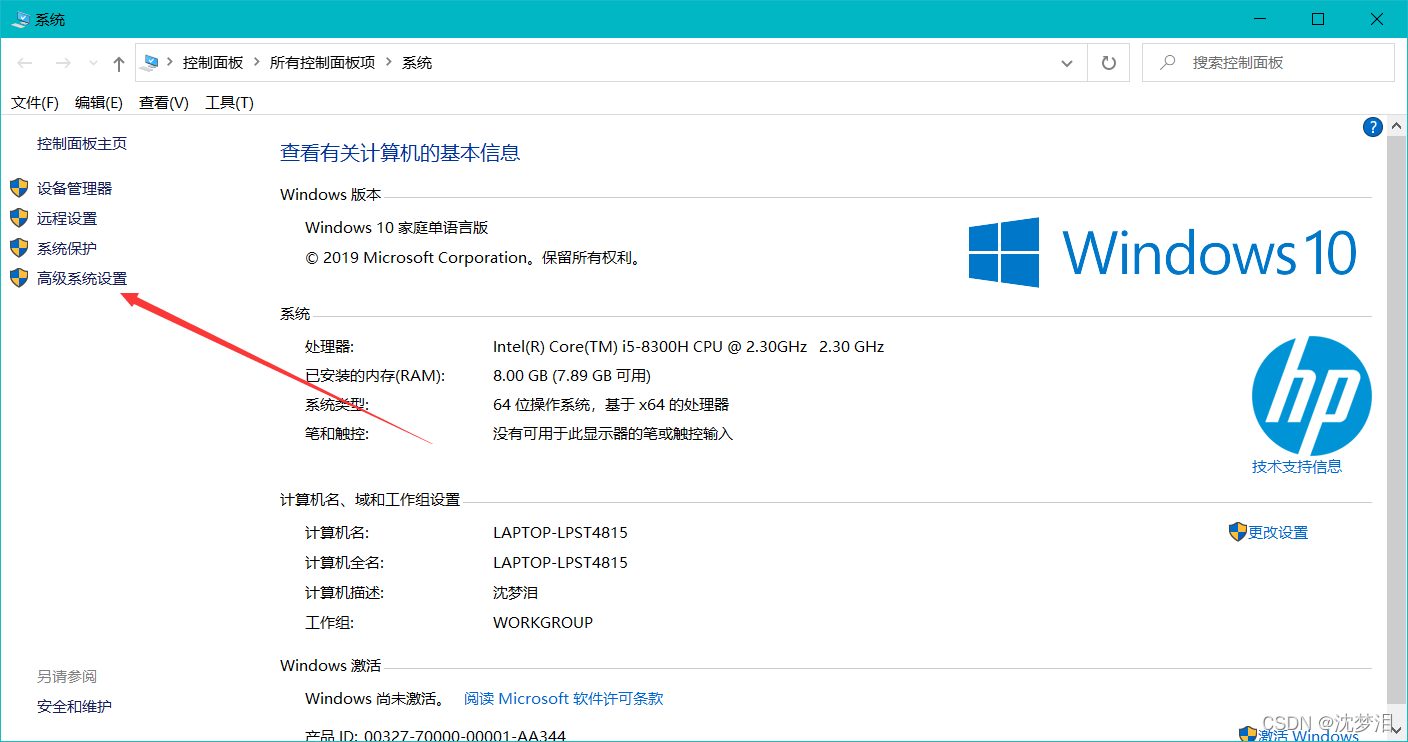Click the 沈梦泪 computer description value

pos(515,592)
